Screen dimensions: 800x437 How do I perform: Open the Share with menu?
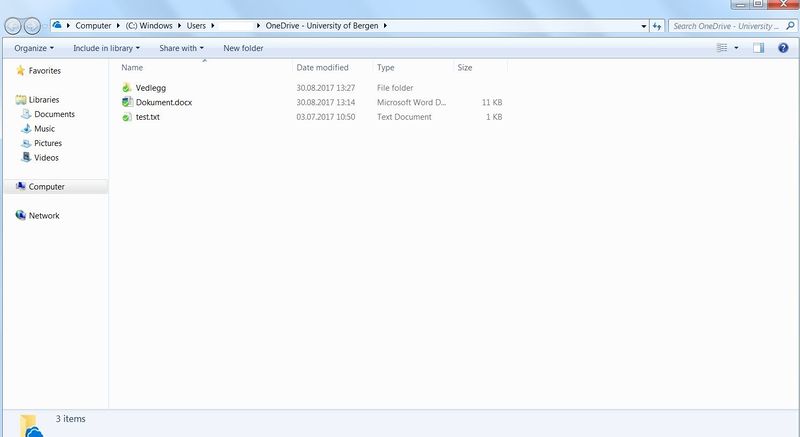[181, 48]
